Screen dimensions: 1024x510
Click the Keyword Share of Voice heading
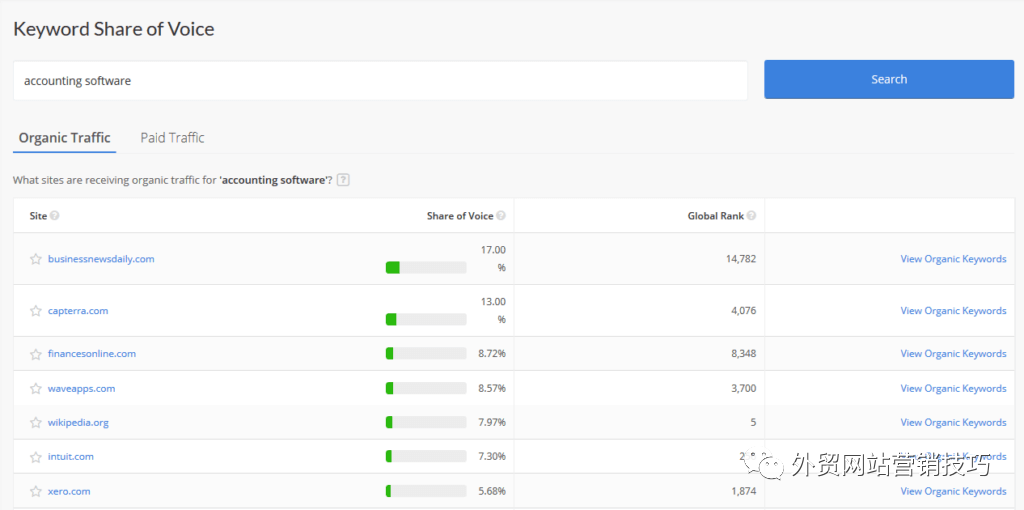pyautogui.click(x=114, y=29)
